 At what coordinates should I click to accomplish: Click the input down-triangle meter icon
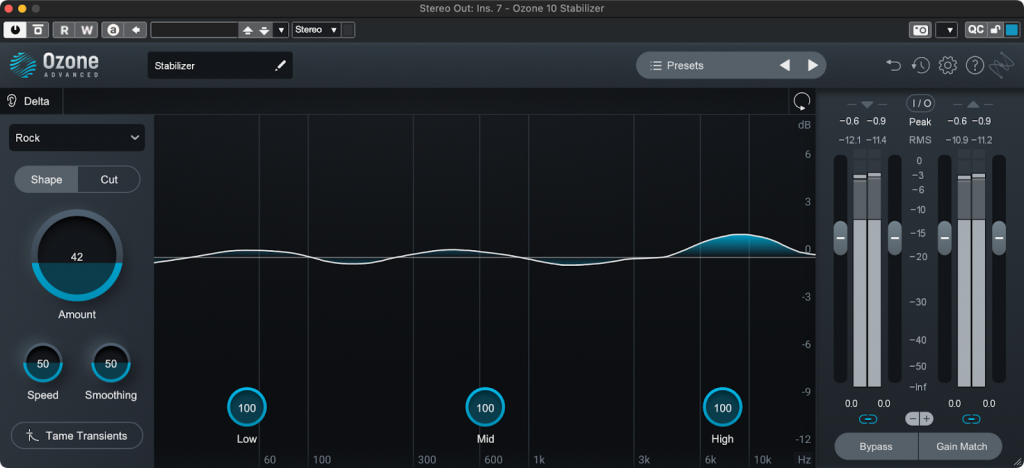point(867,104)
